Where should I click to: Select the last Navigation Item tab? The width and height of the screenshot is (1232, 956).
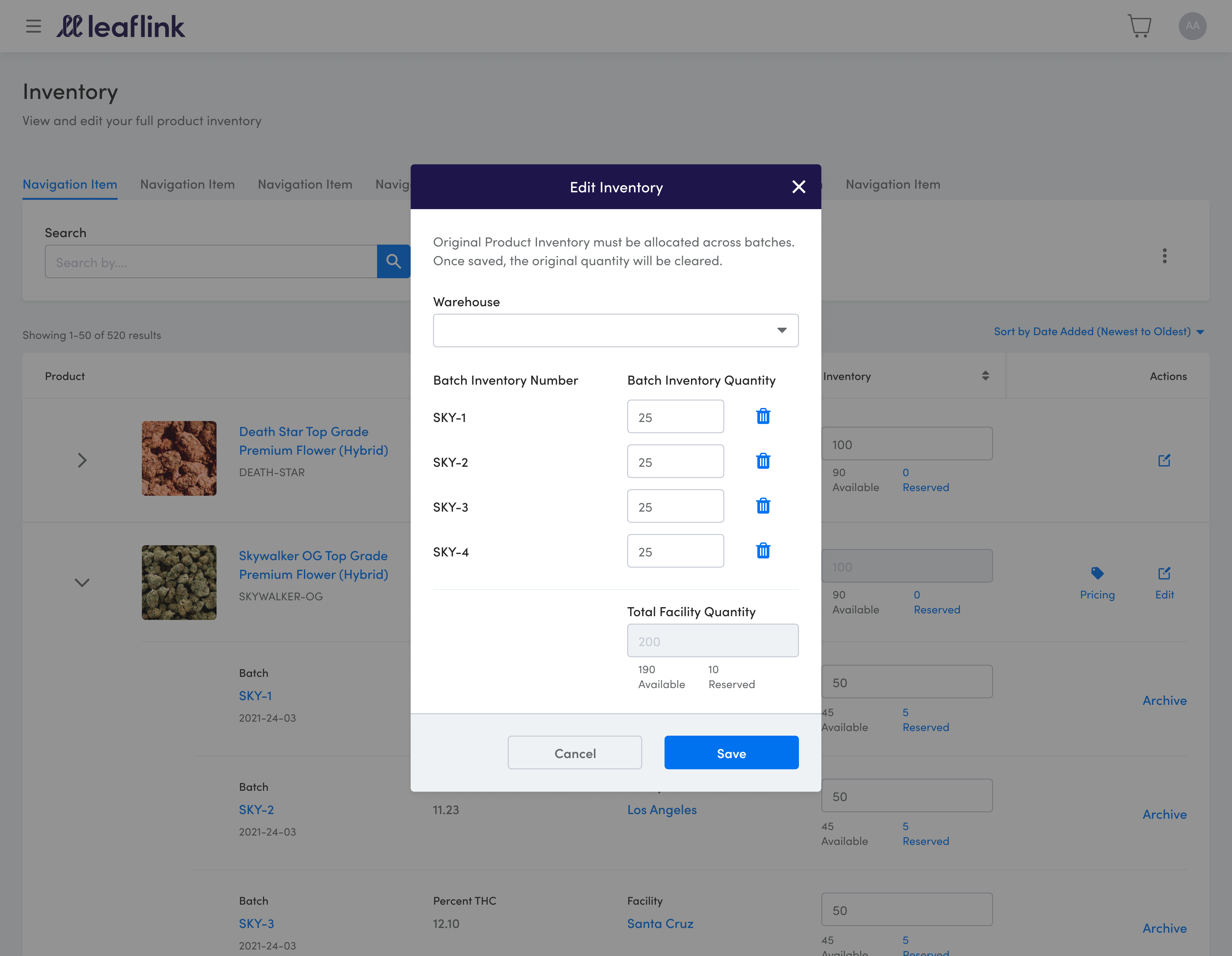(x=893, y=185)
